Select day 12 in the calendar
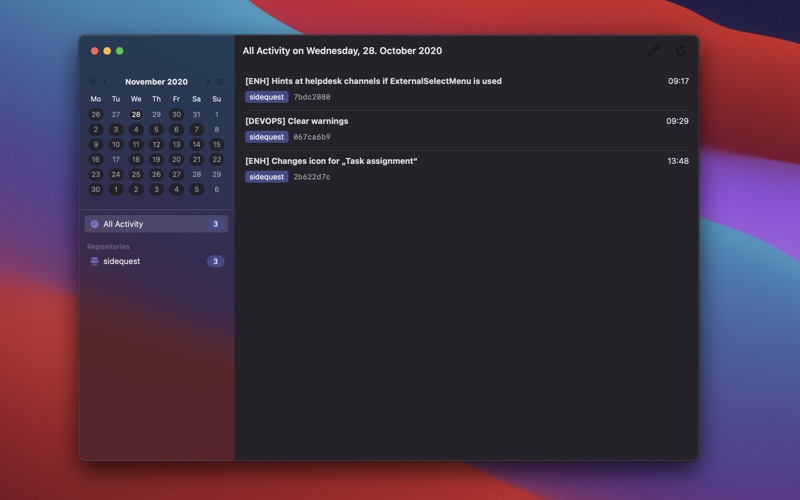 click(156, 144)
